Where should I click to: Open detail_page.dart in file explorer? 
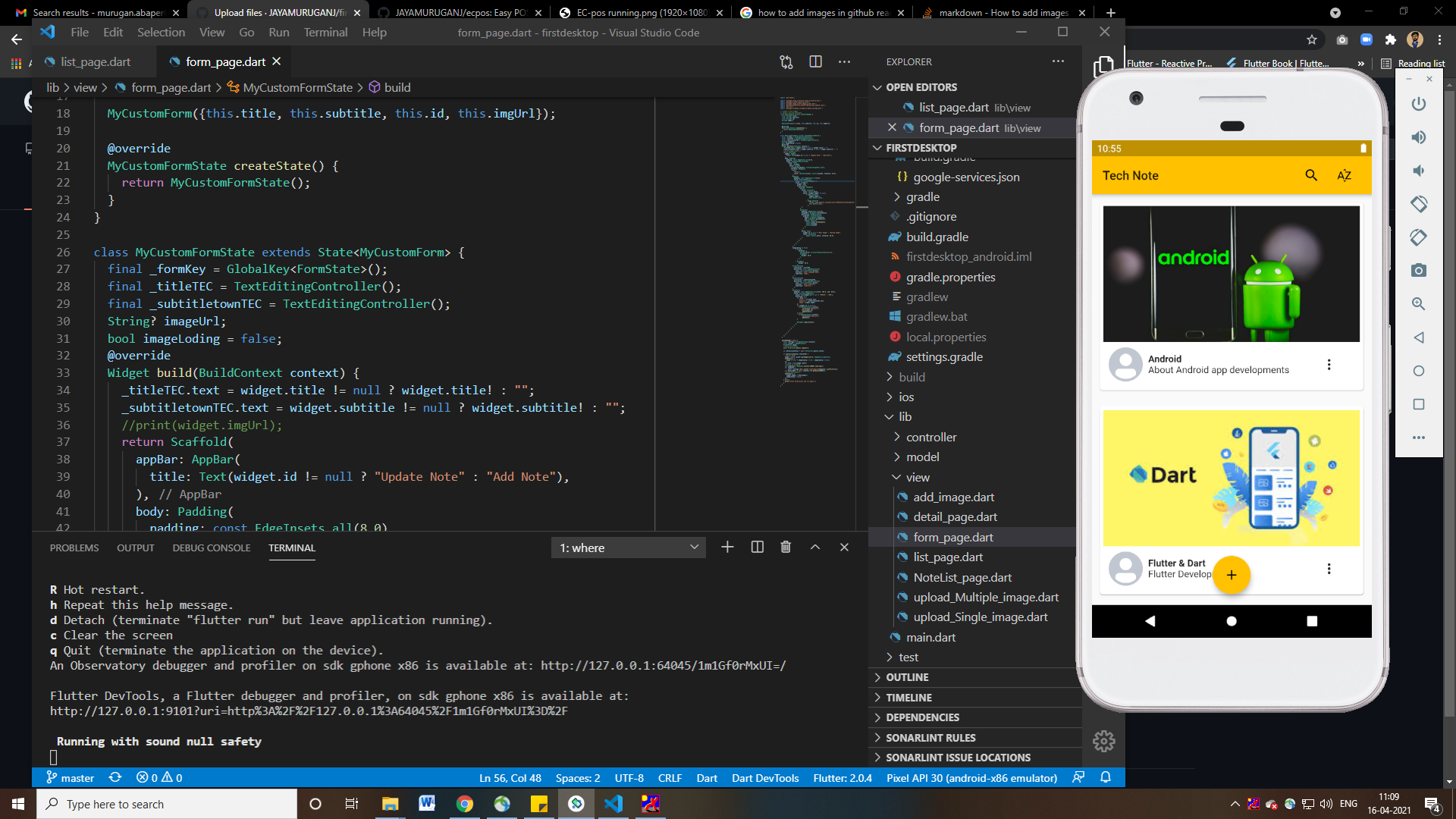[955, 516]
